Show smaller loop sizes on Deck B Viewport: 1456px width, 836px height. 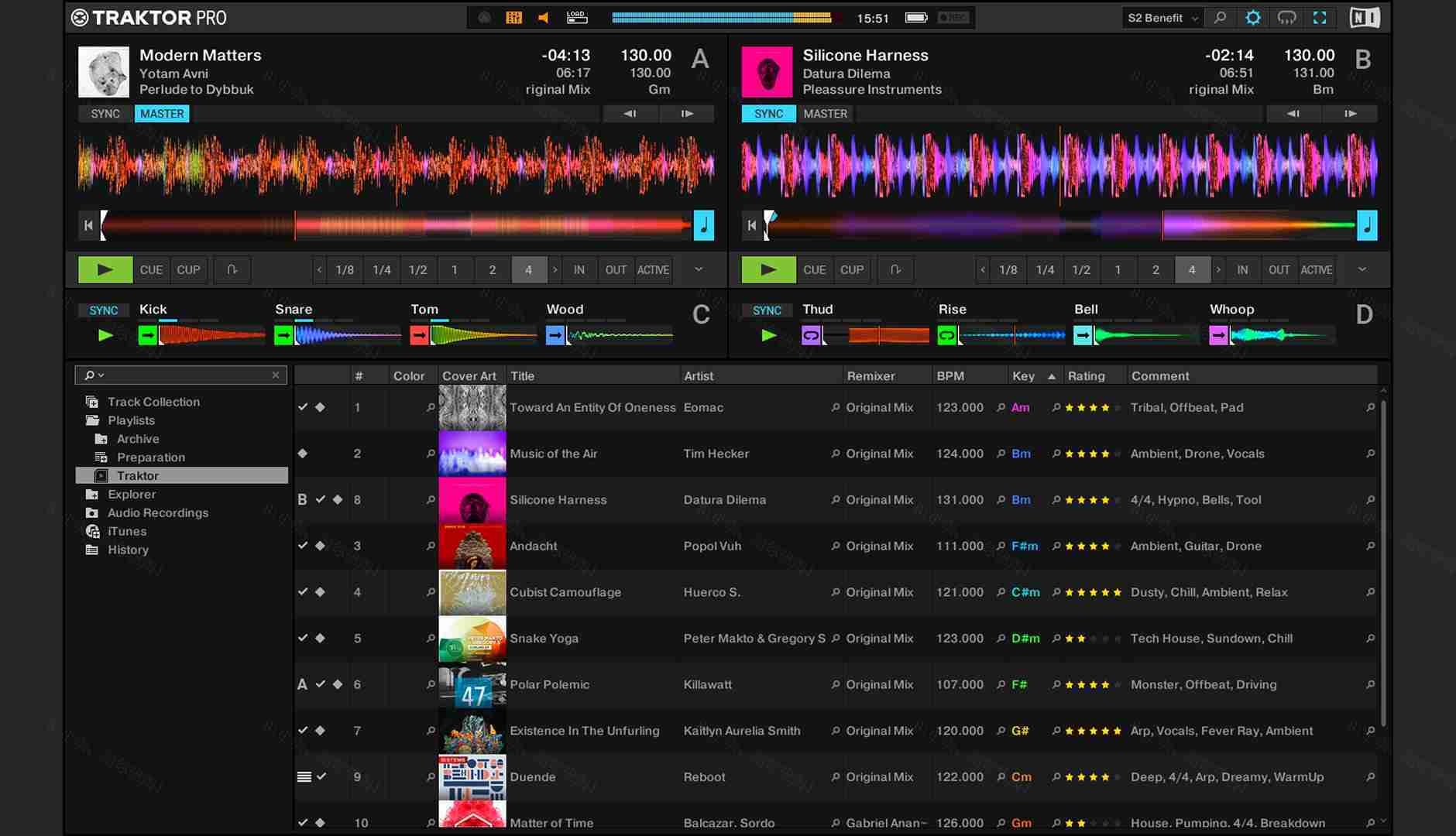coord(983,269)
